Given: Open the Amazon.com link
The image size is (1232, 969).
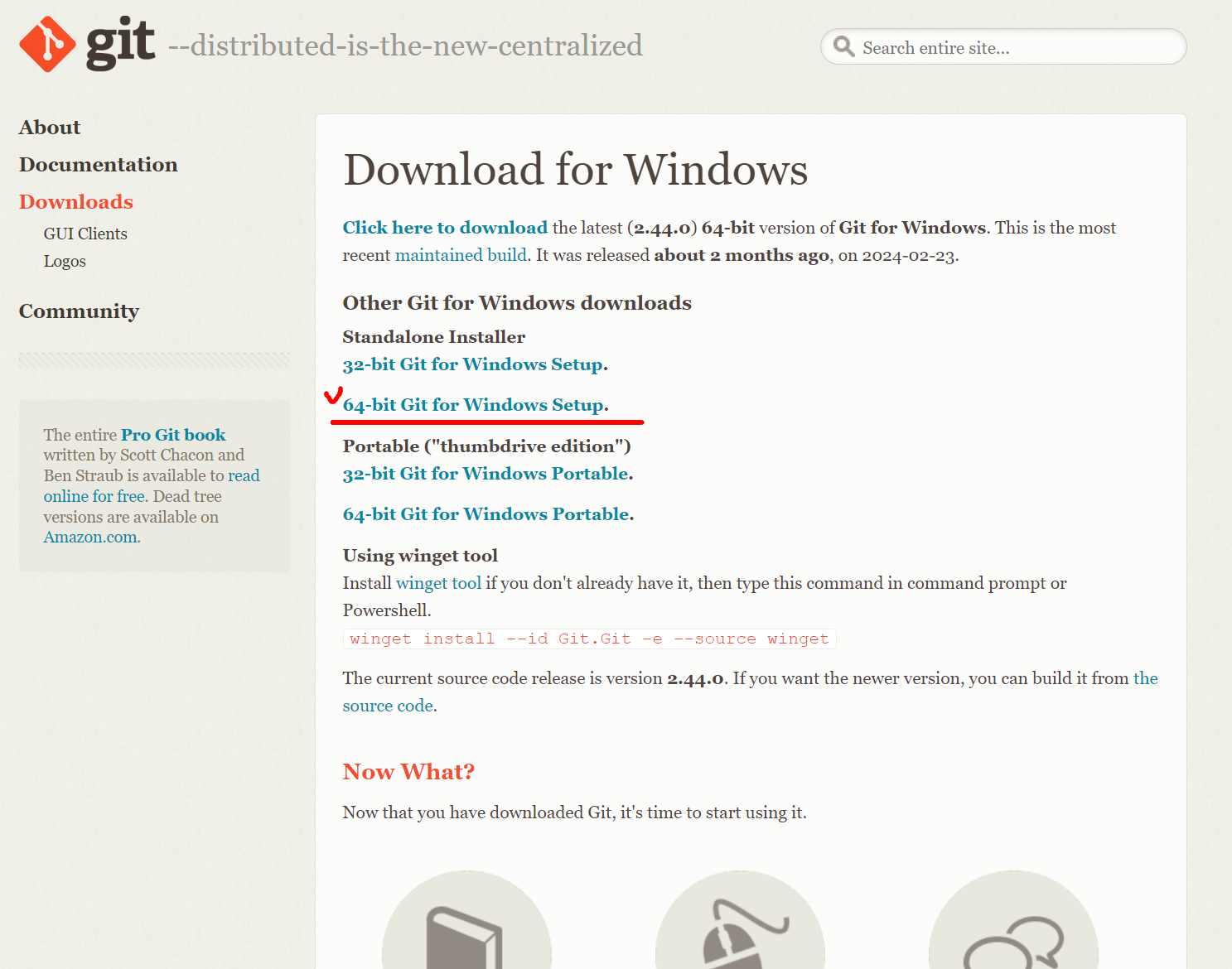Looking at the screenshot, I should click(x=90, y=537).
